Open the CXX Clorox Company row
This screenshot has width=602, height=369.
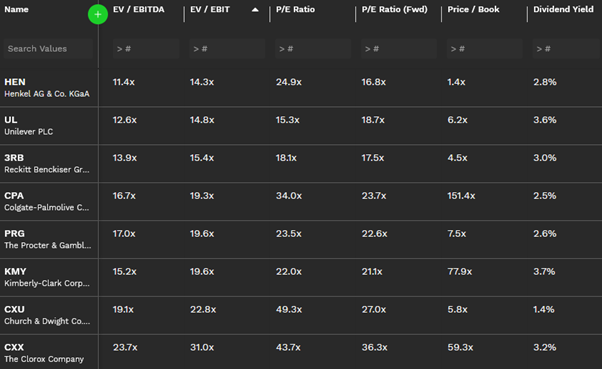[x=301, y=352]
